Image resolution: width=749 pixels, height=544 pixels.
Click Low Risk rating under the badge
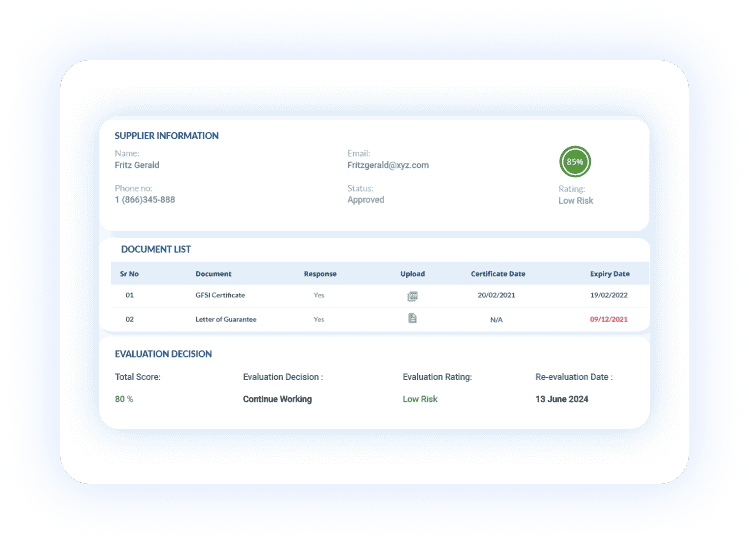coord(576,201)
